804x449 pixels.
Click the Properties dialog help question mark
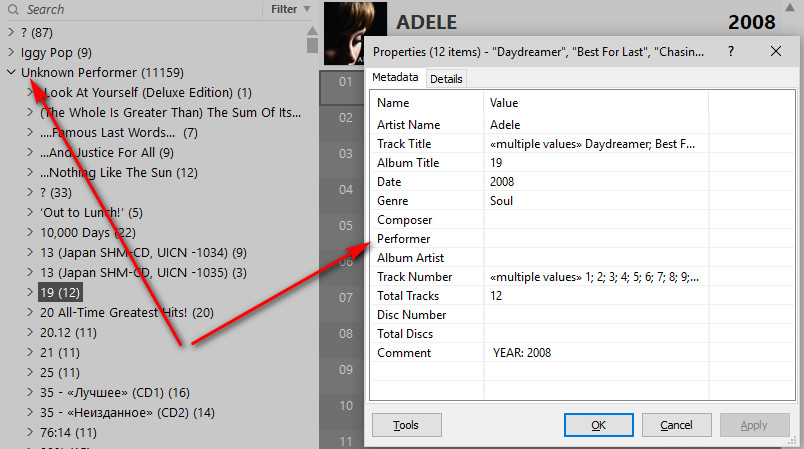(x=731, y=51)
